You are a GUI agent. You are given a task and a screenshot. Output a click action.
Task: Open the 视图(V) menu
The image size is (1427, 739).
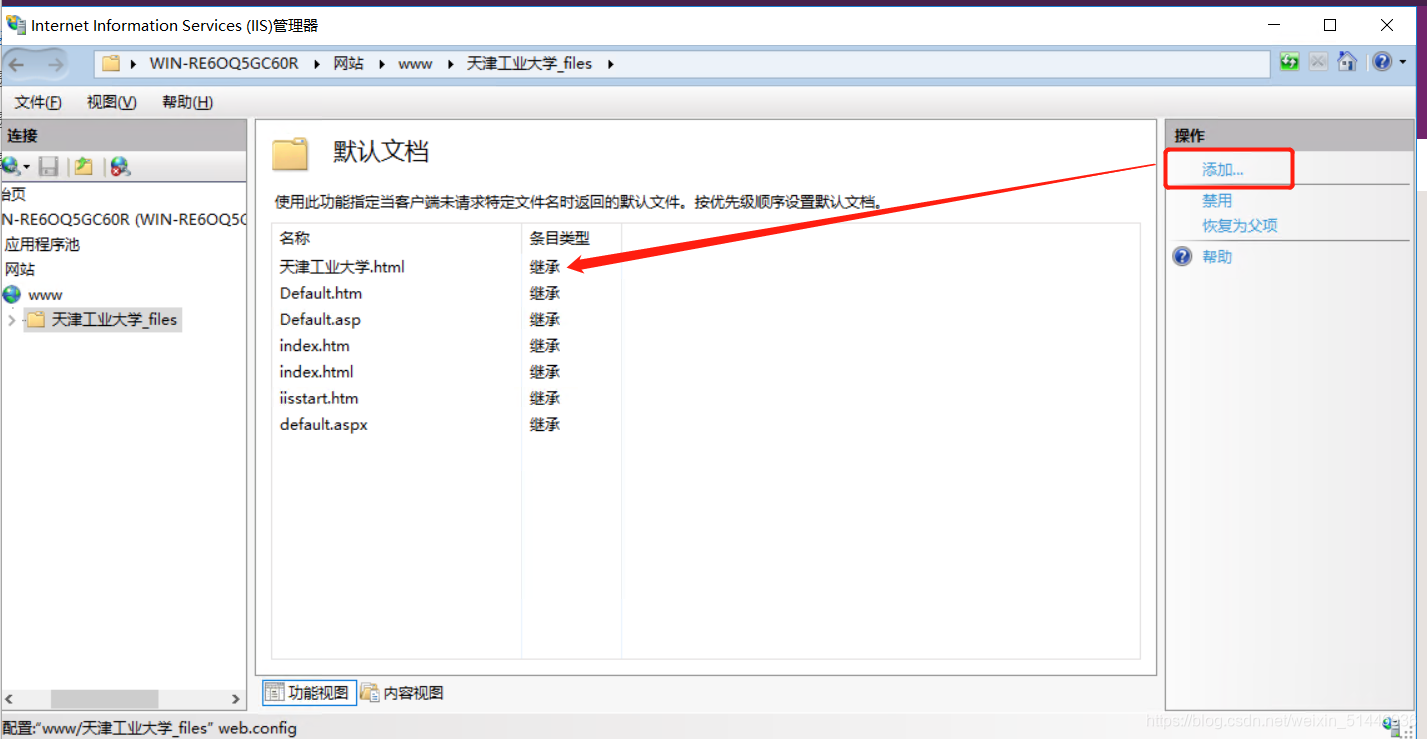click(x=111, y=102)
